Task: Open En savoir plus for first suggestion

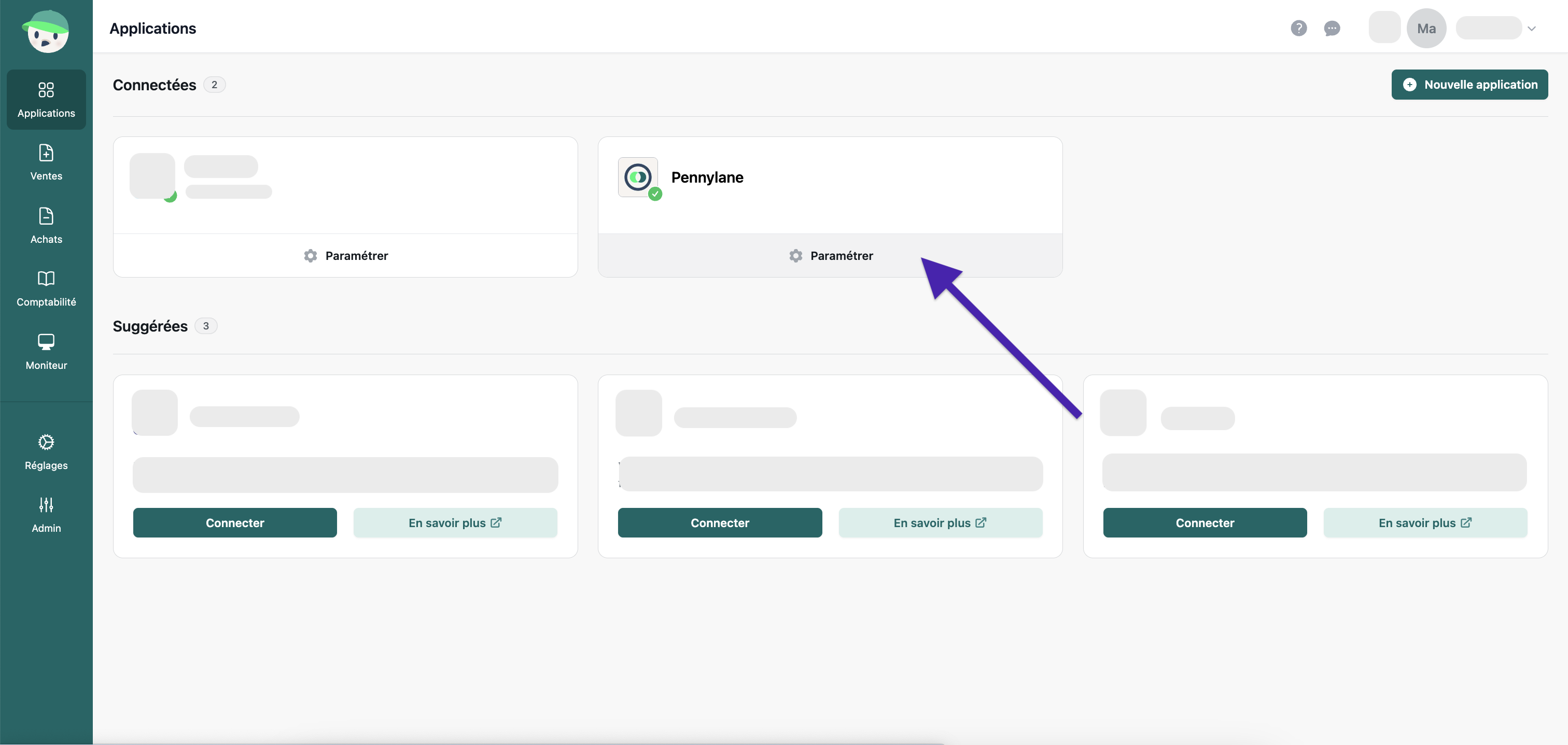Action: tap(455, 522)
